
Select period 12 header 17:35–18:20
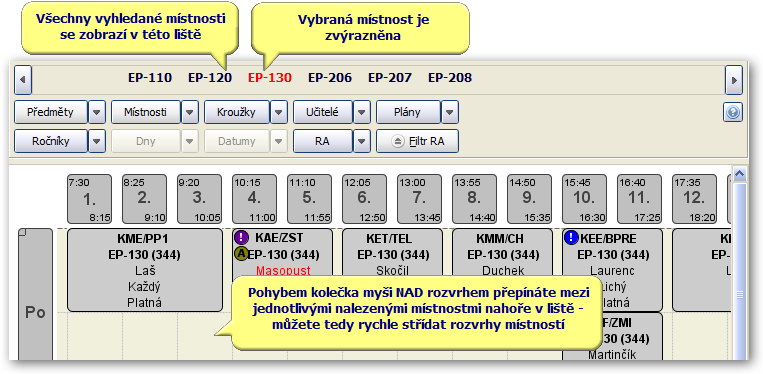(694, 199)
